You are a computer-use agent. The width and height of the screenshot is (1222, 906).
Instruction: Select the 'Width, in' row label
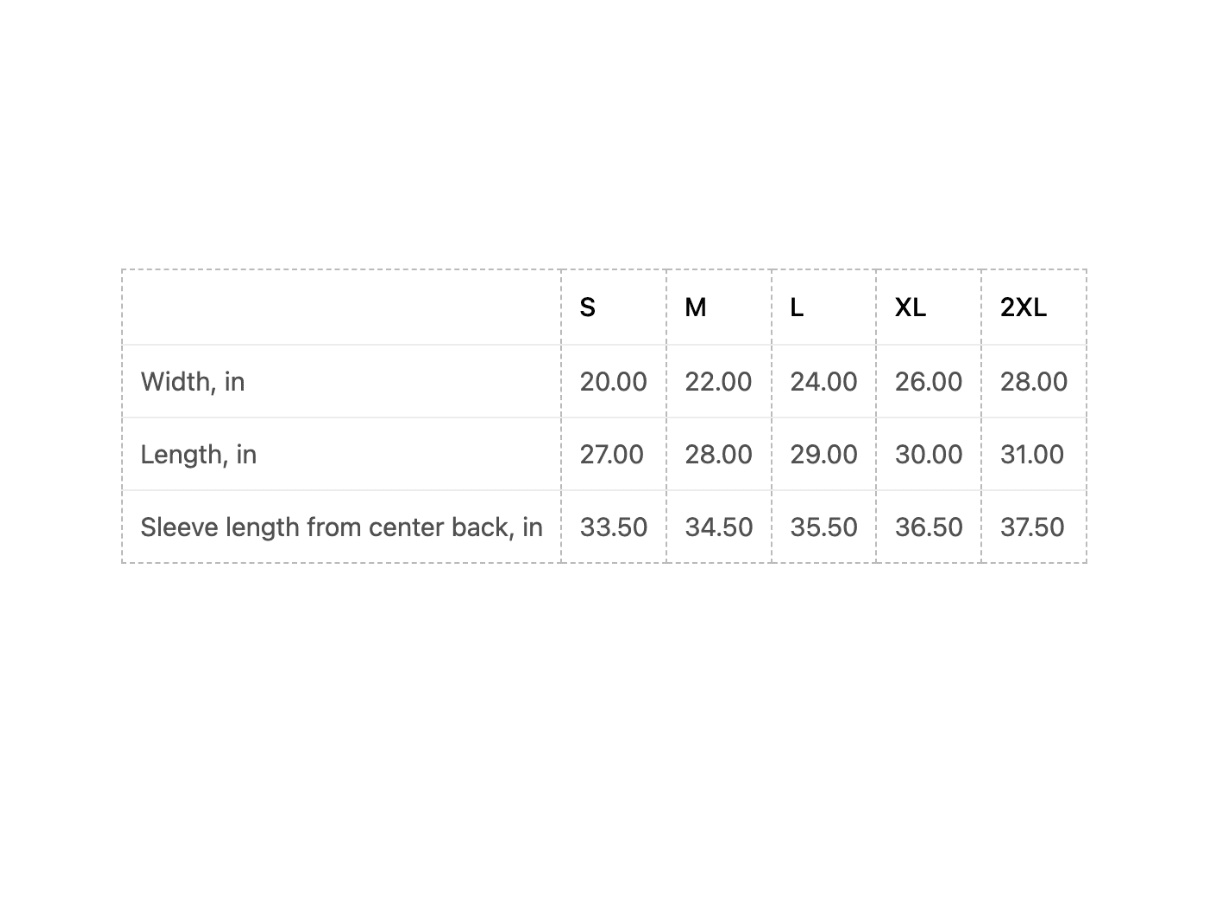tap(193, 382)
